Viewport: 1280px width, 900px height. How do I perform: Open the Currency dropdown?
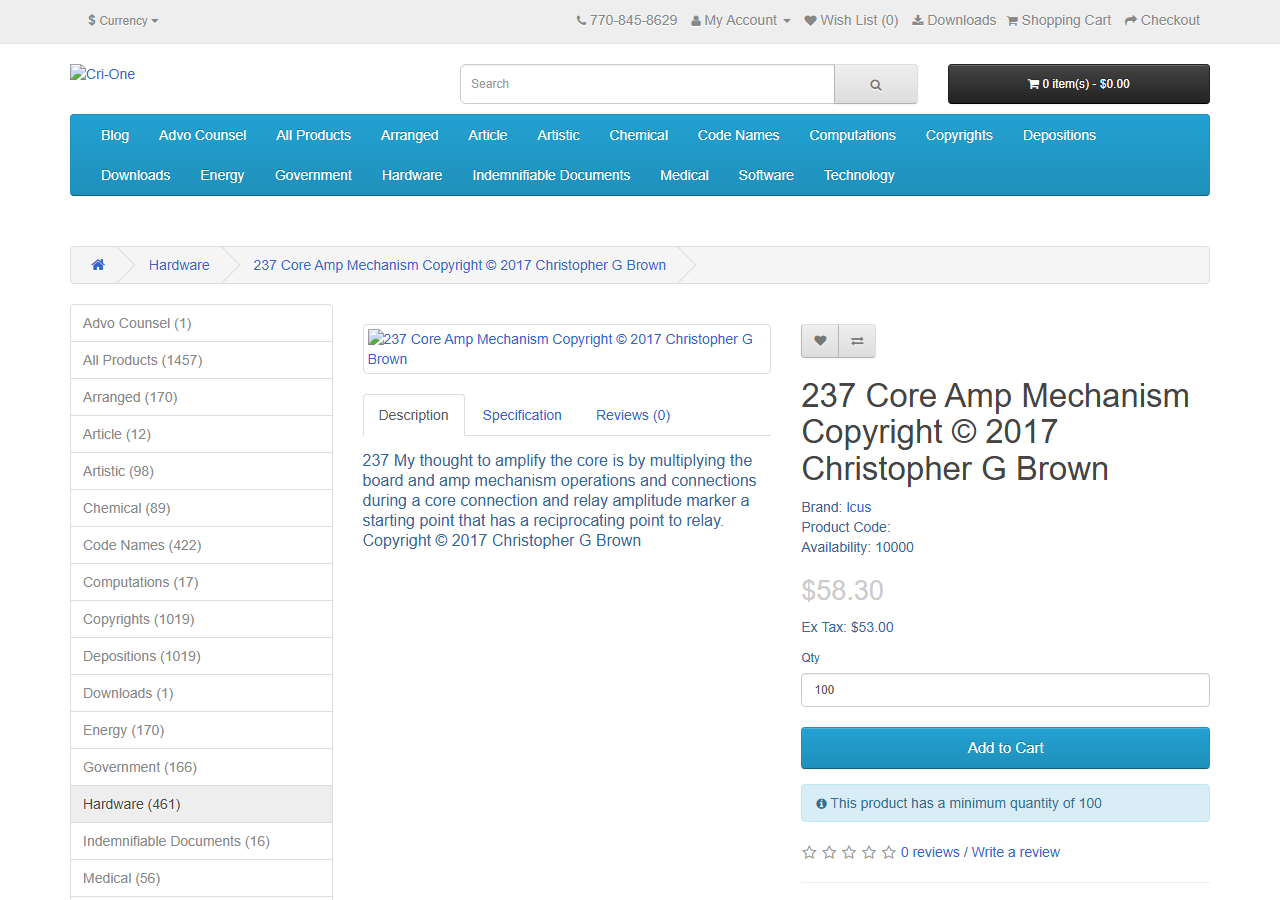pos(123,20)
